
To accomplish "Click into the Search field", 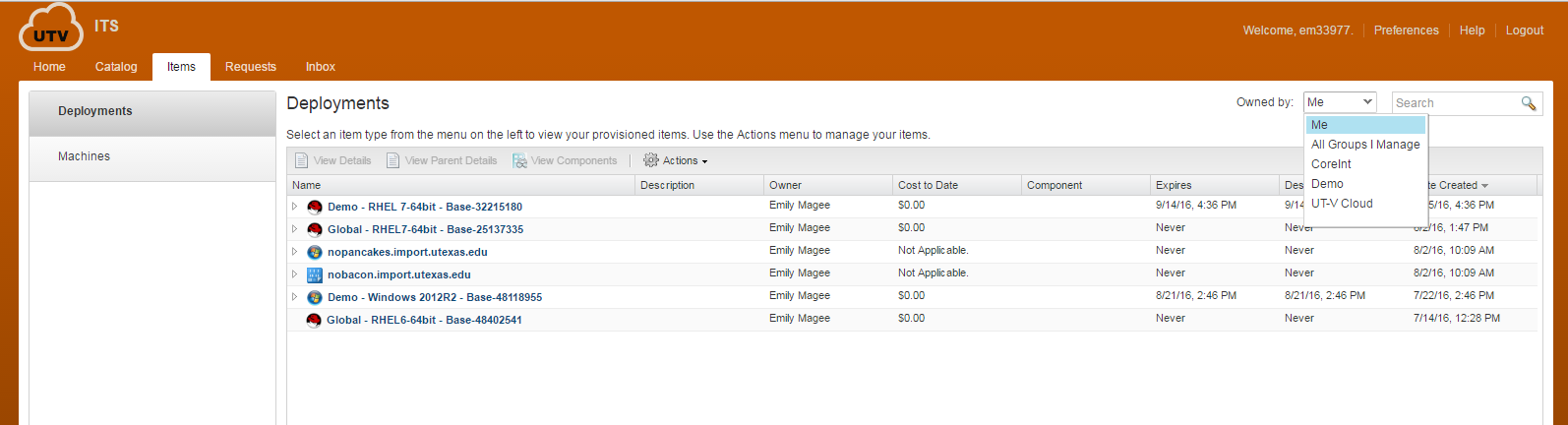I will (x=1454, y=103).
